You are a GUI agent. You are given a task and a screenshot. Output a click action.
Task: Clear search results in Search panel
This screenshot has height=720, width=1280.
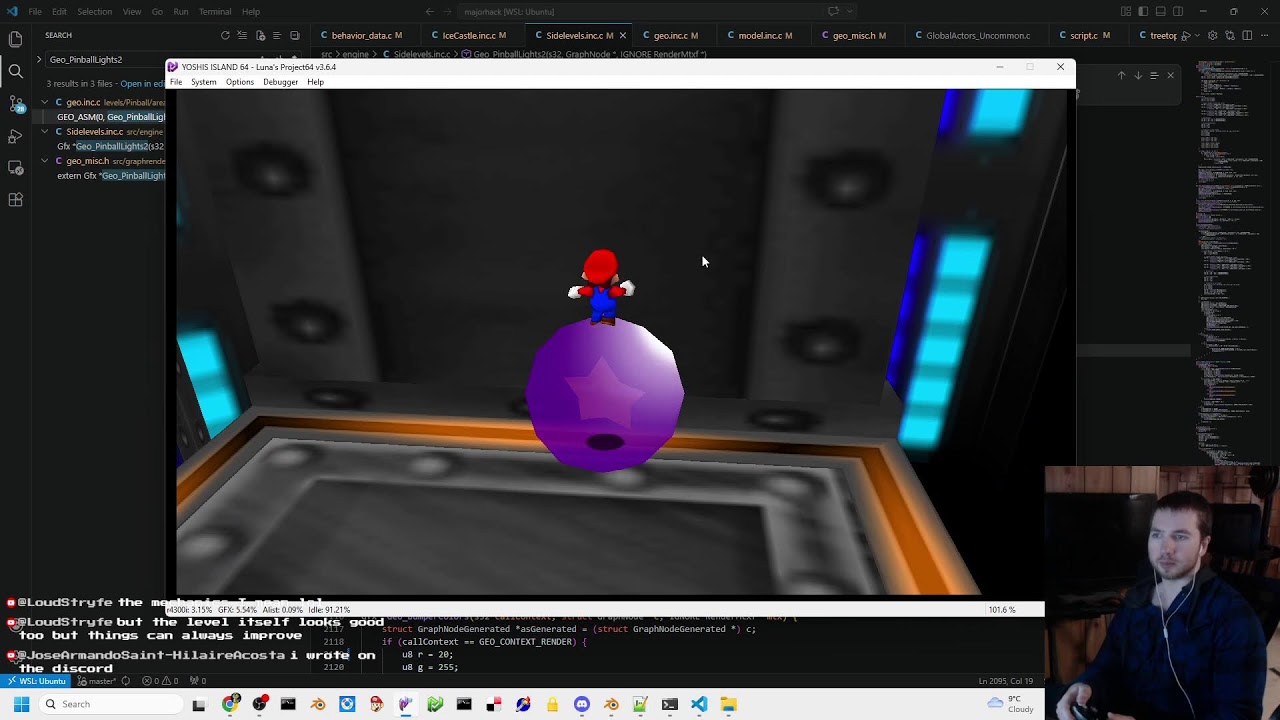coord(242,35)
